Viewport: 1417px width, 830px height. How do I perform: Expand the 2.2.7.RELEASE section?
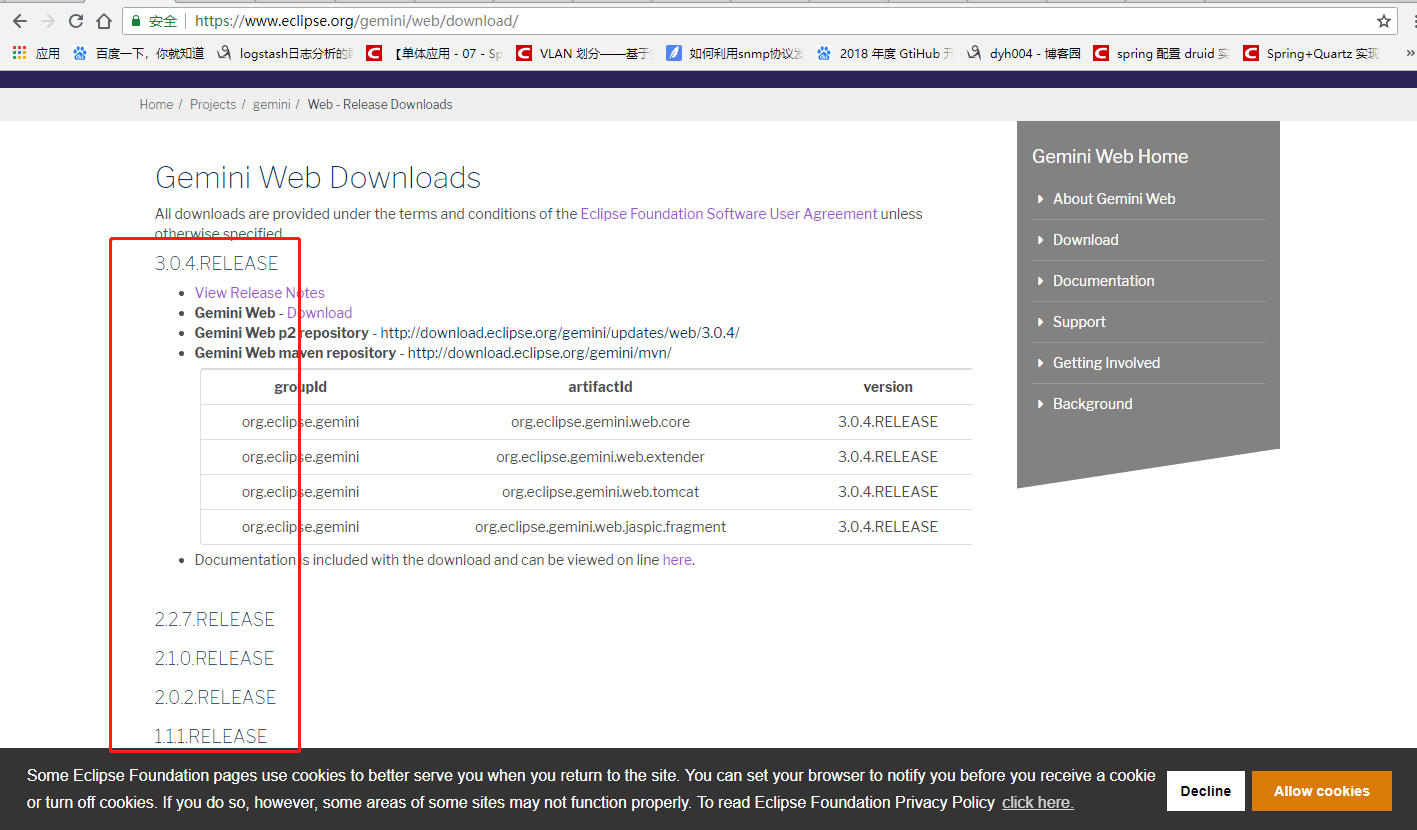coord(215,620)
